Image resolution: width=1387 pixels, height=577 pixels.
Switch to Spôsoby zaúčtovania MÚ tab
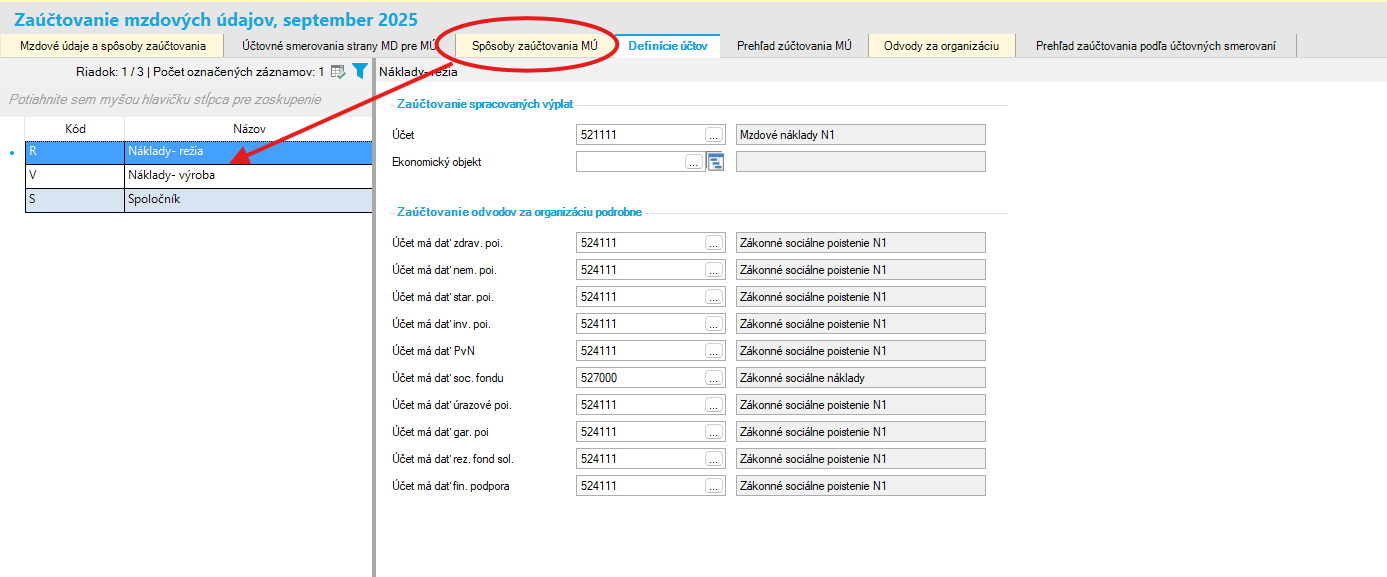point(534,46)
